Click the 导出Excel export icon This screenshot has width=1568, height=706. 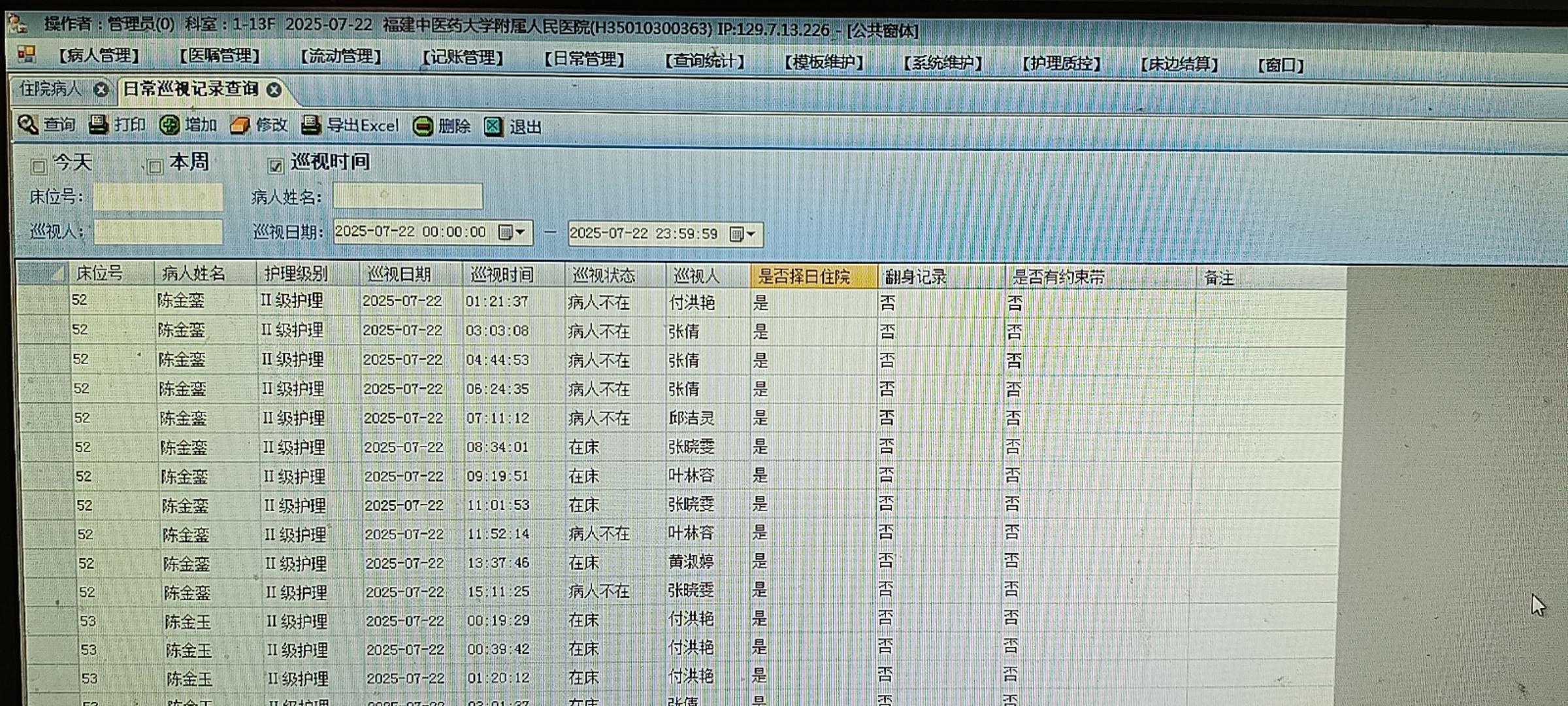tap(311, 125)
